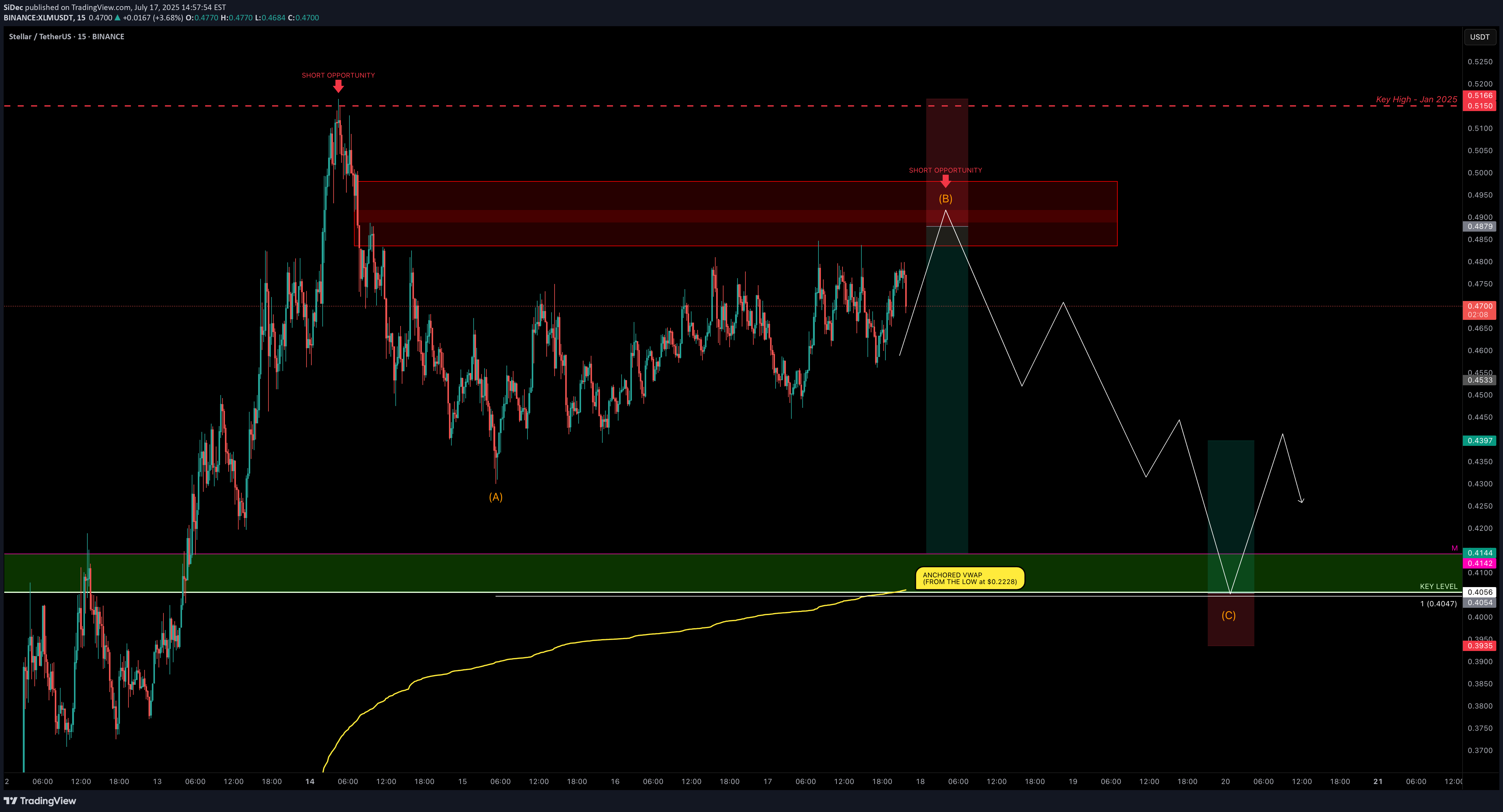Click the 0.5250 tick on the price axis
The height and width of the screenshot is (812, 1503).
1480,62
